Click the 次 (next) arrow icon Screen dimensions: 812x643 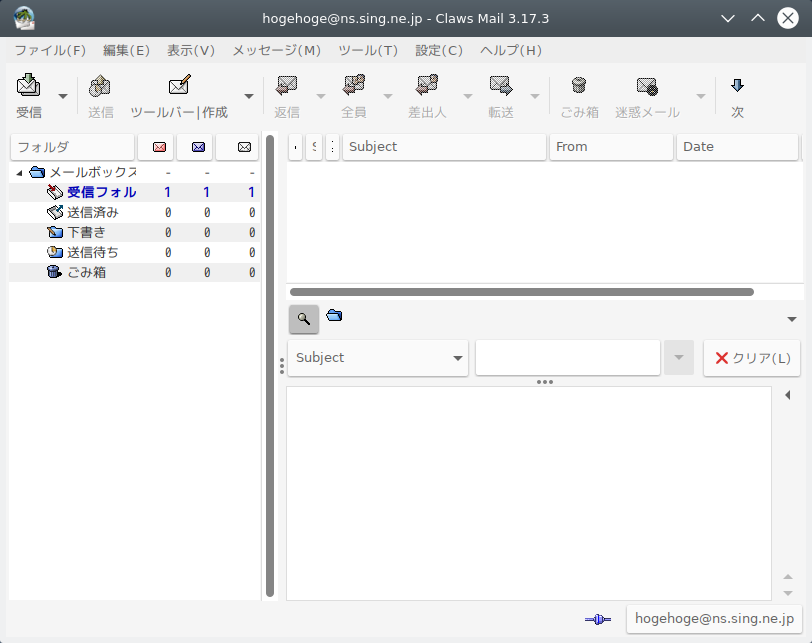(x=737, y=86)
